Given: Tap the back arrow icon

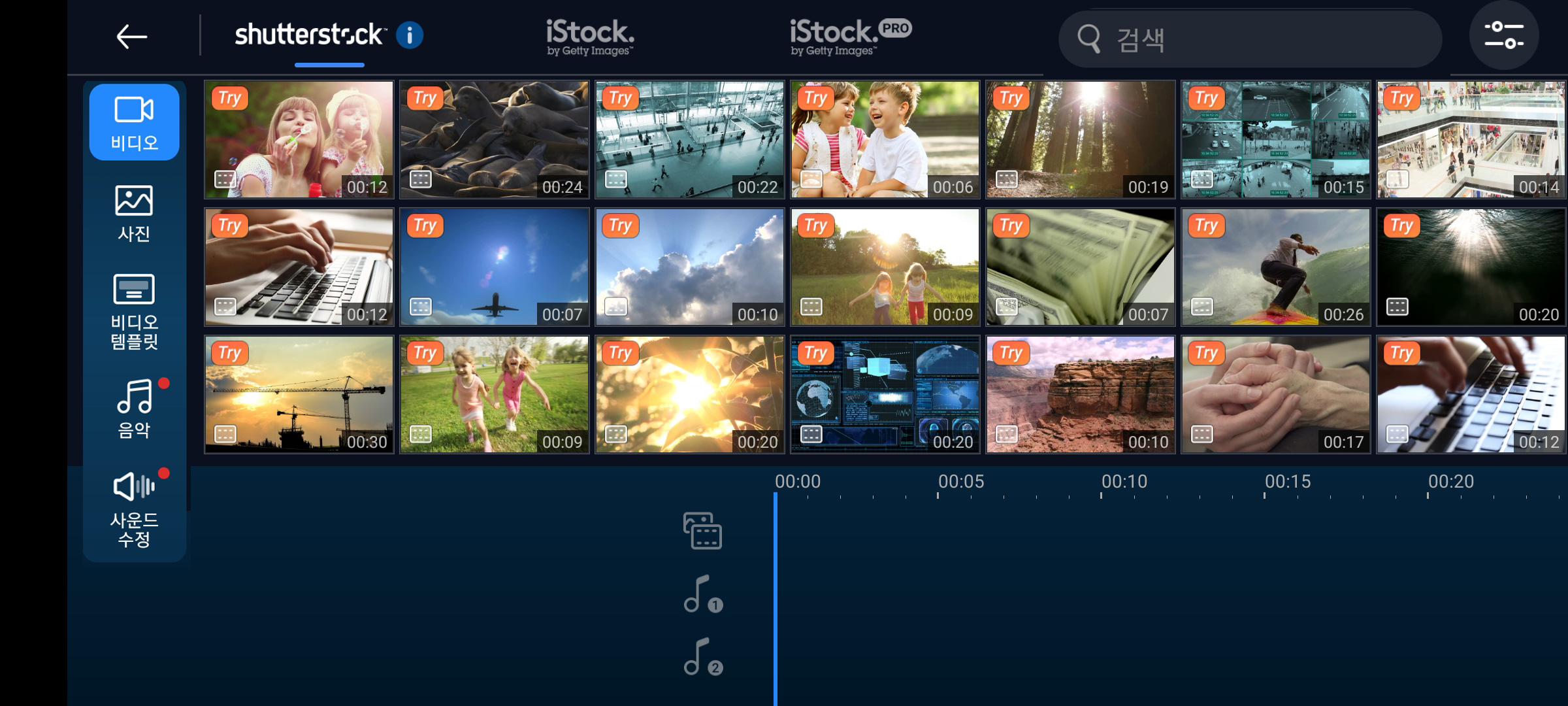Looking at the screenshot, I should point(131,37).
